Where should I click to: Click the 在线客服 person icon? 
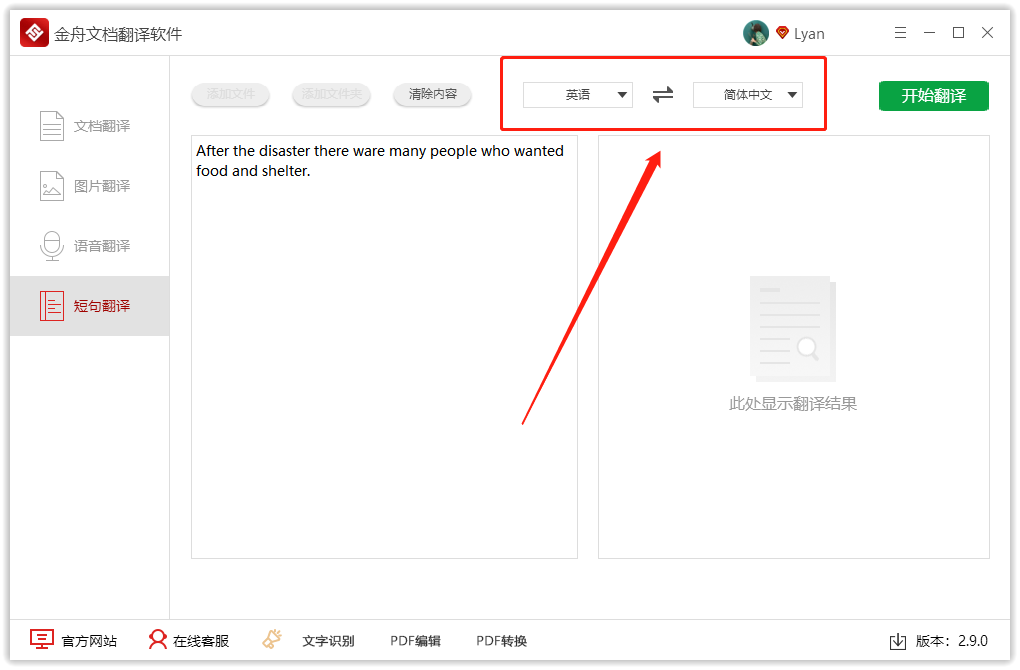tap(157, 639)
